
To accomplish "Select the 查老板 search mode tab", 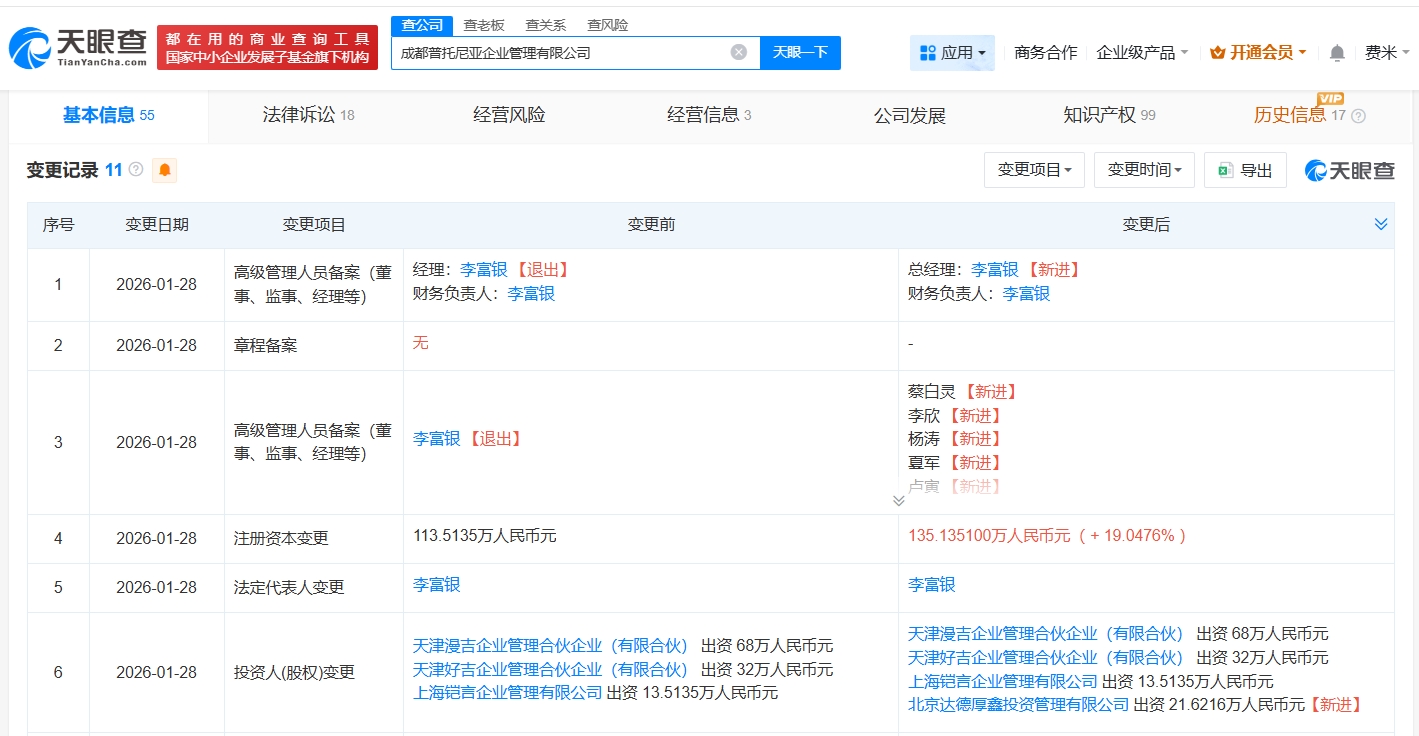I will coord(483,25).
